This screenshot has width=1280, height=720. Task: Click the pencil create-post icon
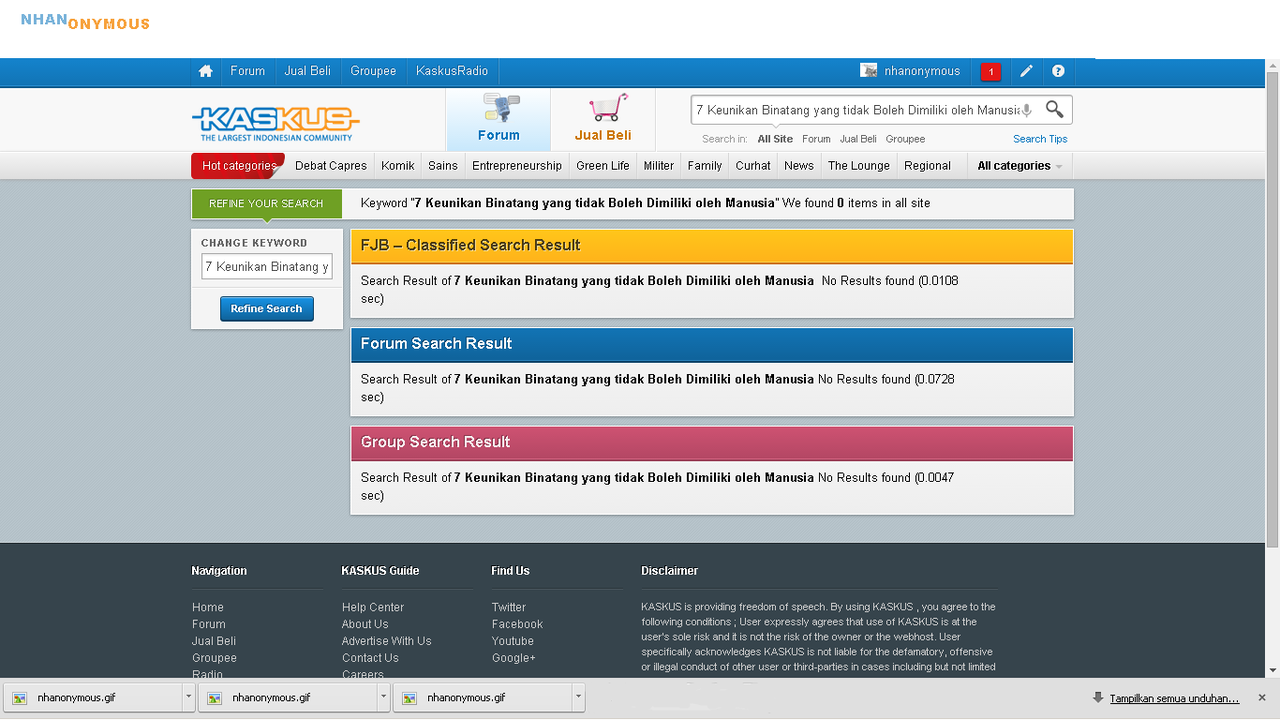click(1026, 71)
